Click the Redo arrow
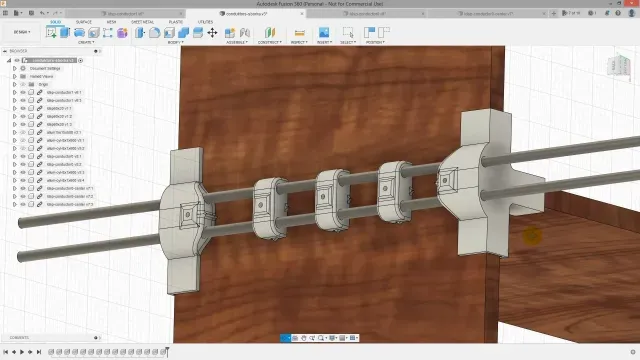The height and width of the screenshot is (360, 640). [55, 13]
